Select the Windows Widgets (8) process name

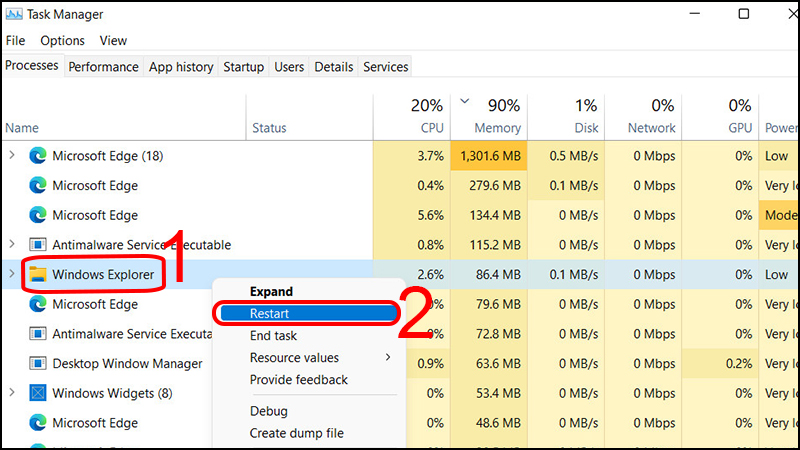[112, 393]
